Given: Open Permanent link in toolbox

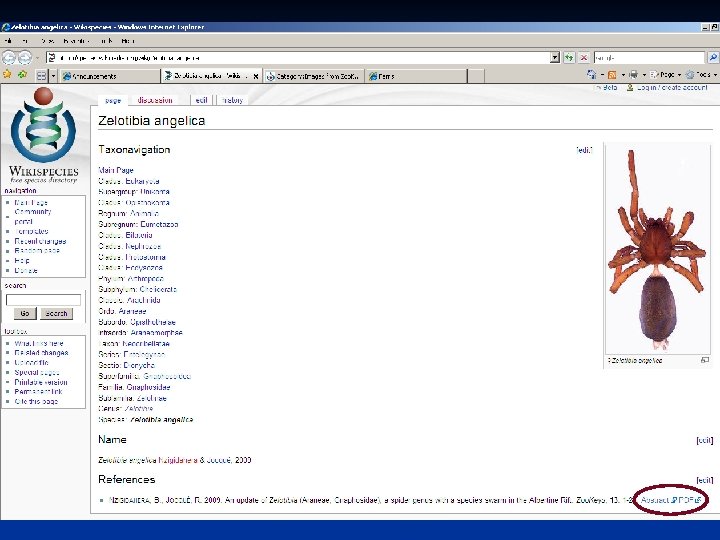Looking at the screenshot, I should tap(38, 392).
